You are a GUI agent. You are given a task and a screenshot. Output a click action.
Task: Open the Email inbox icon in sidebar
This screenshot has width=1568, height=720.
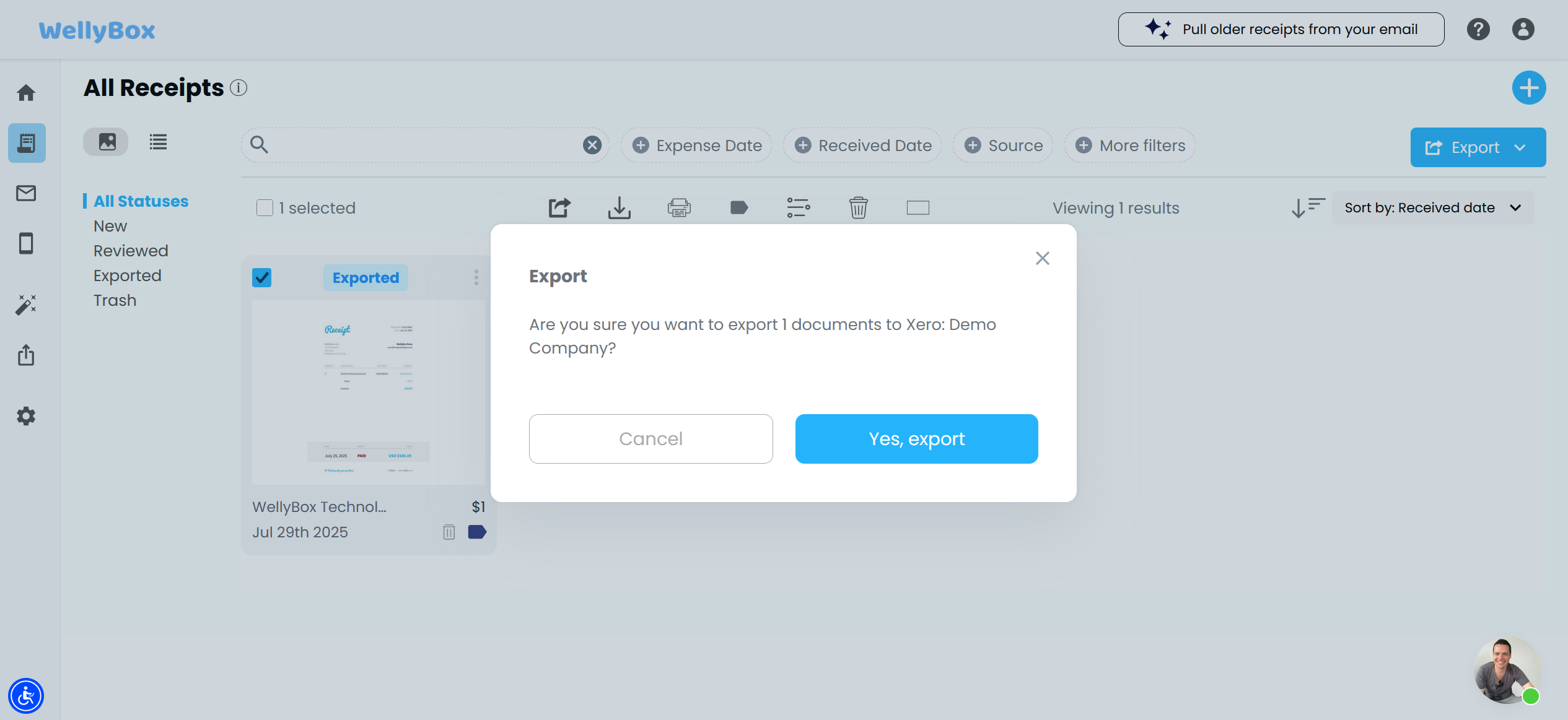(26, 193)
